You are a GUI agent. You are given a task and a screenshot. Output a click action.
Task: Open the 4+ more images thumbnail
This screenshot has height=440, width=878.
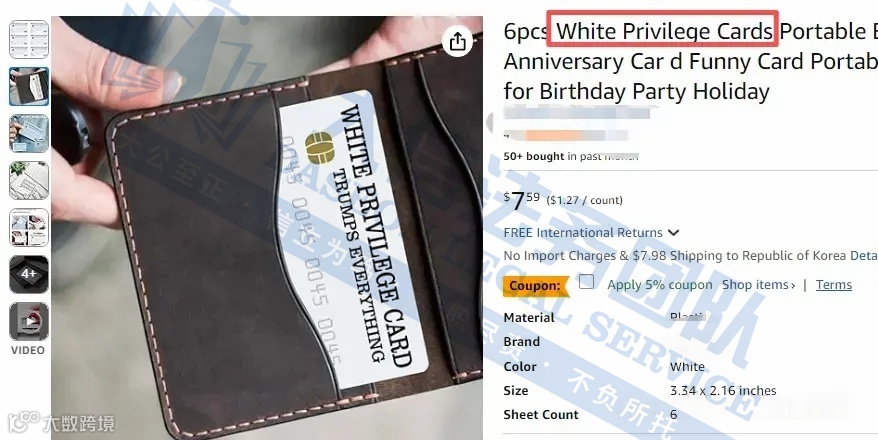tap(29, 274)
